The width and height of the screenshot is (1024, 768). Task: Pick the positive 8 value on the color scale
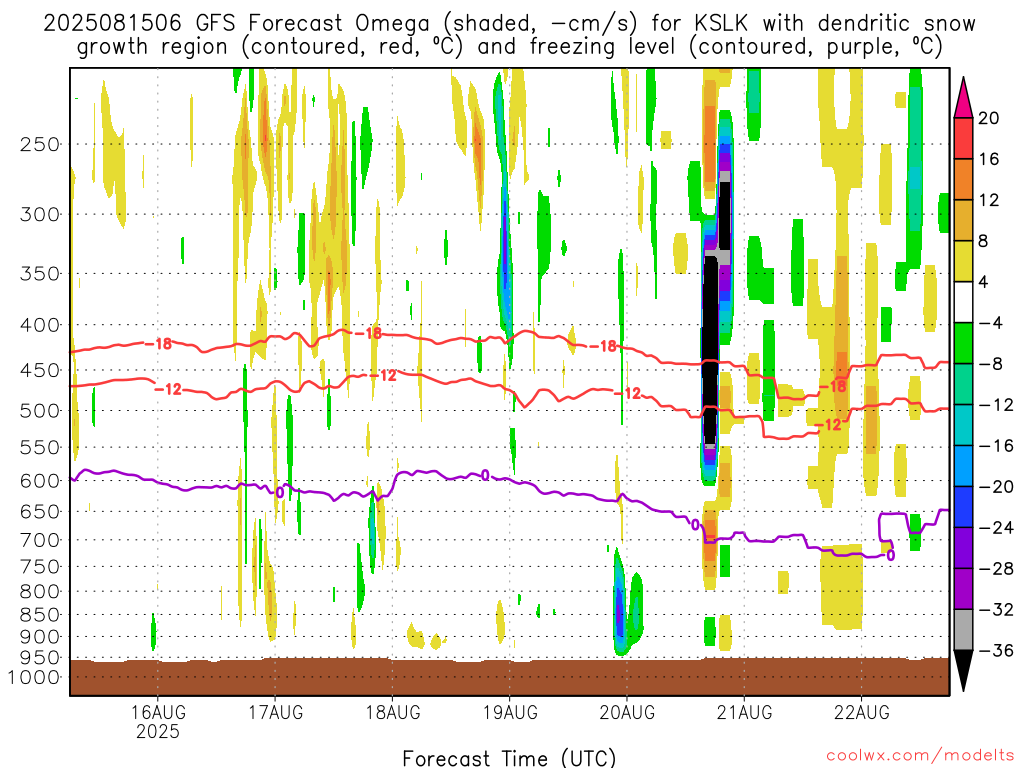point(984,241)
